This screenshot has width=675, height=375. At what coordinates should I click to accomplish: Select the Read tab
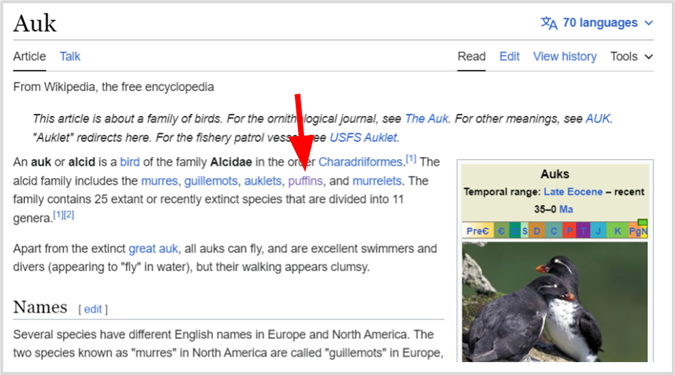(471, 56)
